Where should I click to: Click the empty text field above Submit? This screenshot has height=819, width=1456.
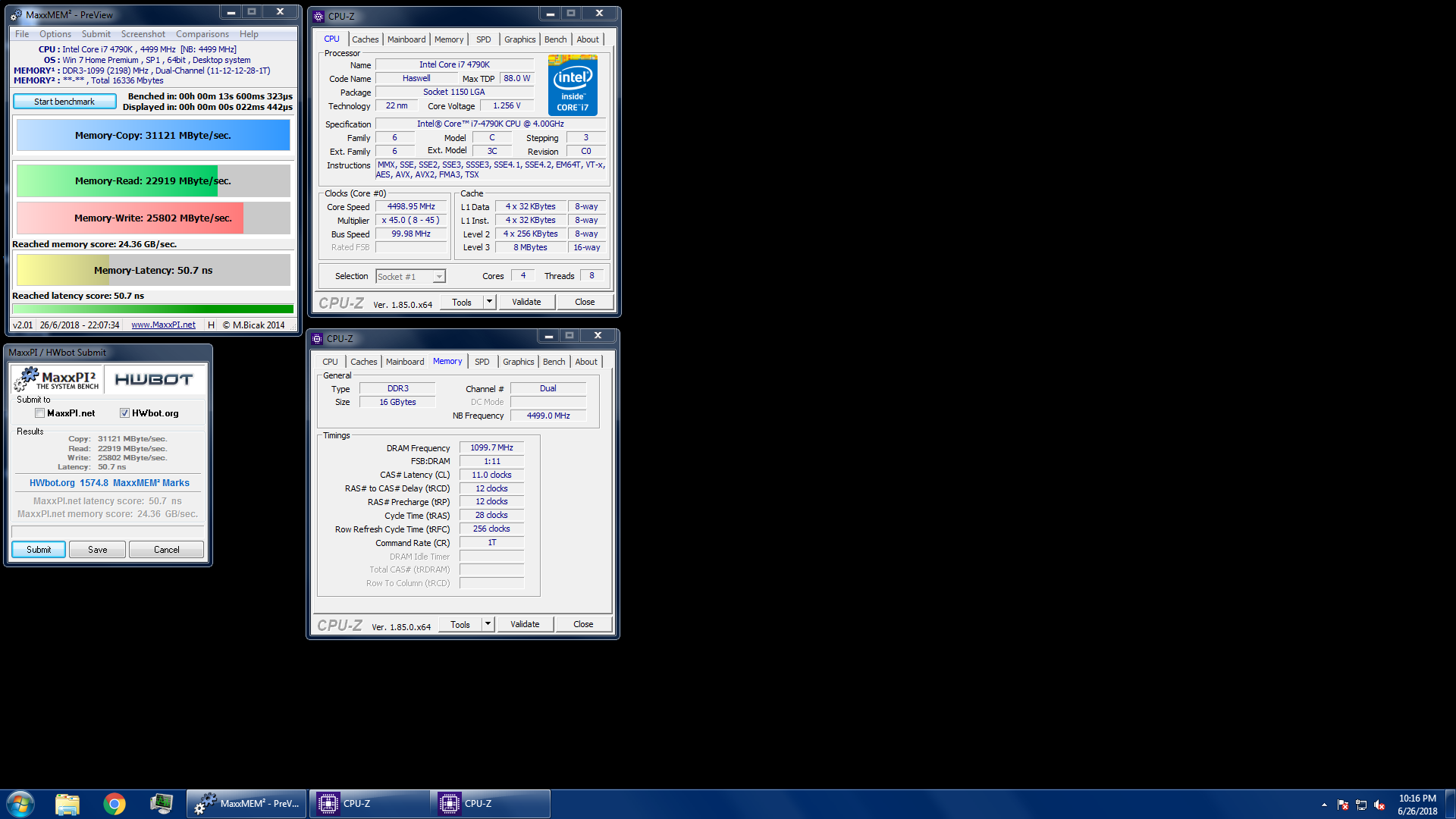click(108, 532)
